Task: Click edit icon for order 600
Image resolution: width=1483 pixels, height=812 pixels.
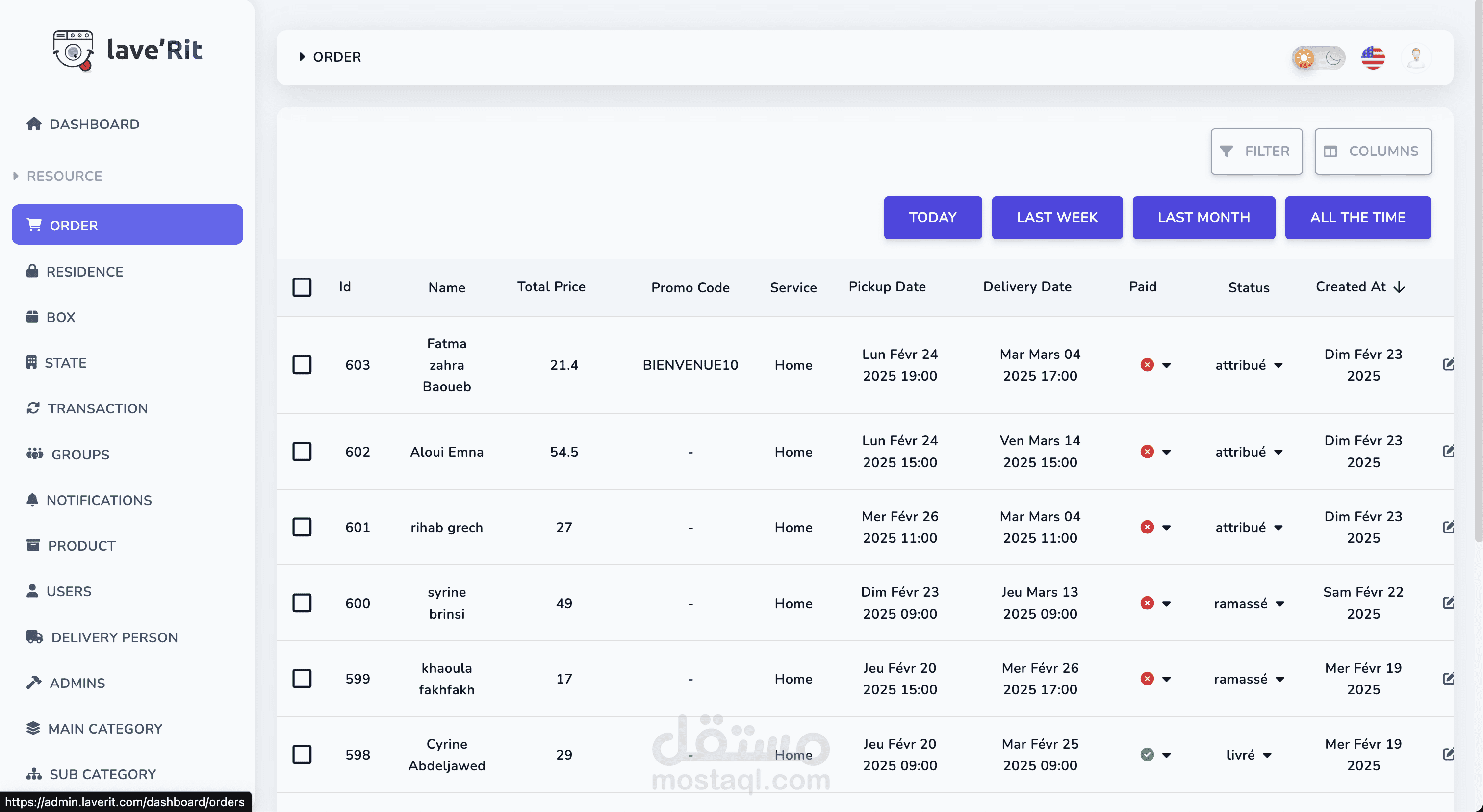Action: 1448,603
